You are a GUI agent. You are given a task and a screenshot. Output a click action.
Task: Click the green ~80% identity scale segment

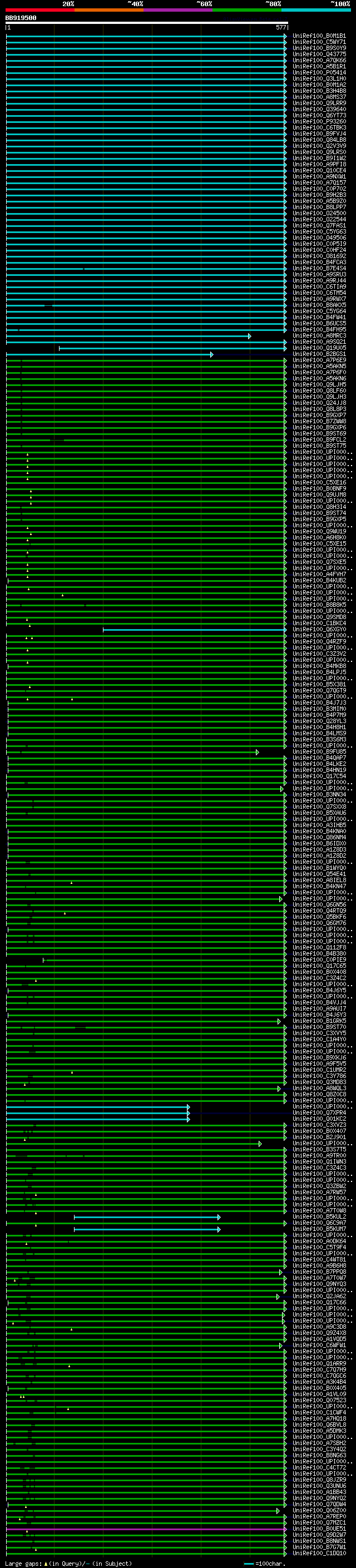click(247, 10)
